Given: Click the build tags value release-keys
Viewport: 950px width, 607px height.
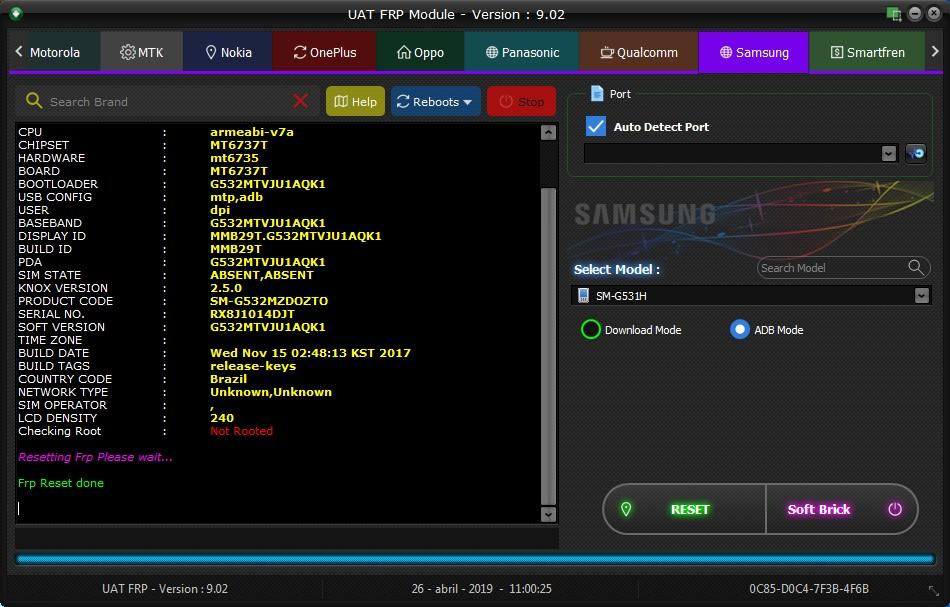Looking at the screenshot, I should click(253, 366).
